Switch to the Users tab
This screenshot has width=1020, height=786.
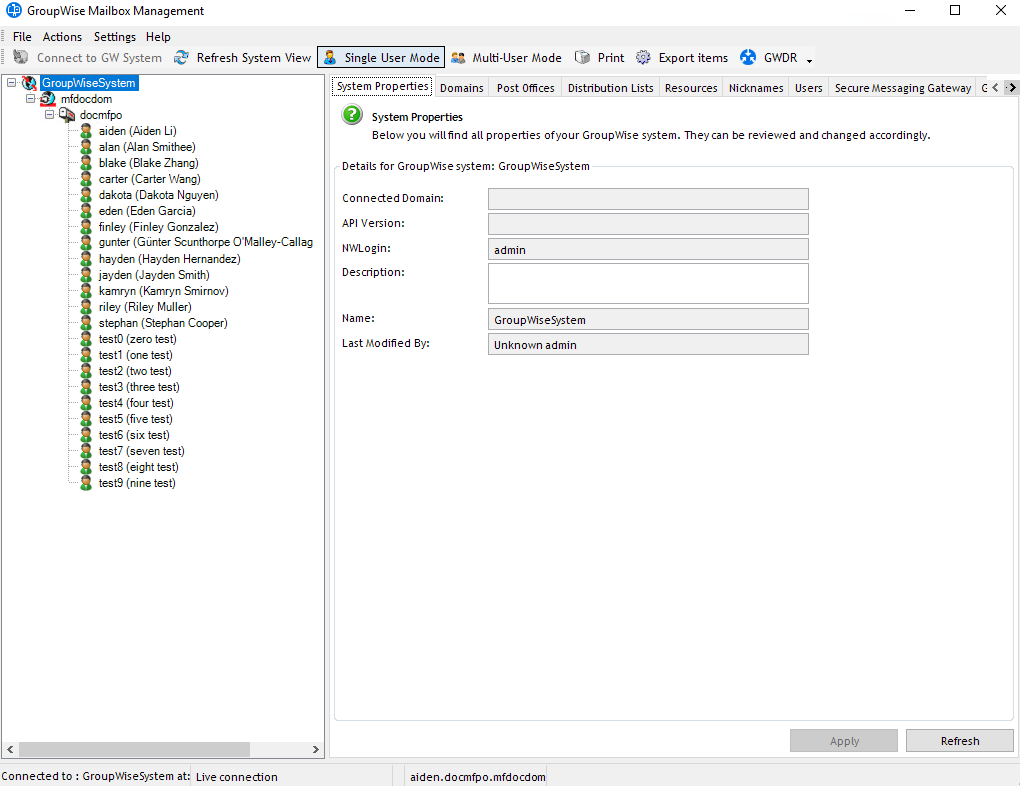809,88
